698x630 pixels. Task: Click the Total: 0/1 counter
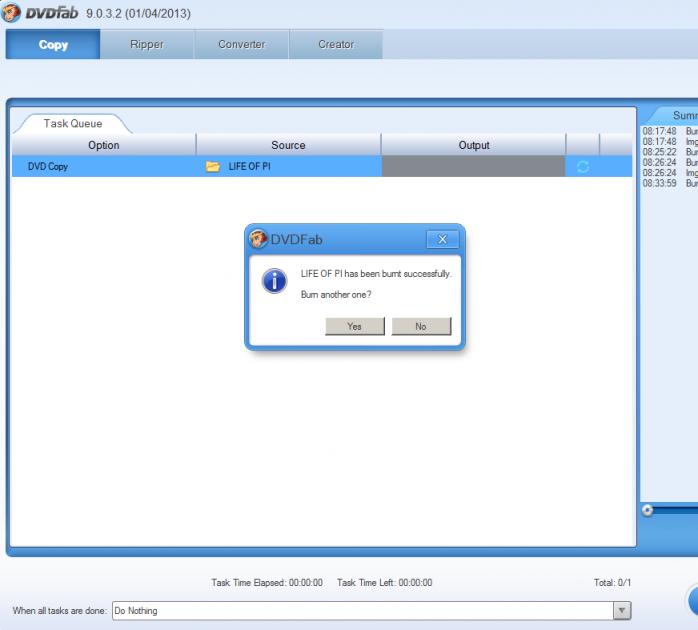[x=613, y=582]
